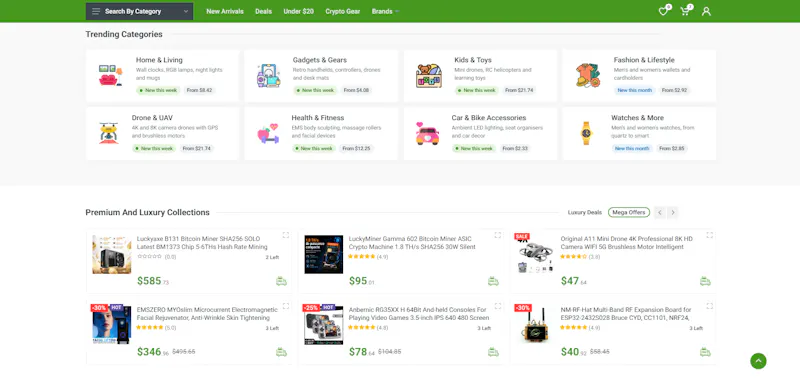Open Luckyaxe B131 Bitcoin Miner product title
Screen dimensions: 800x382
[x=202, y=243]
